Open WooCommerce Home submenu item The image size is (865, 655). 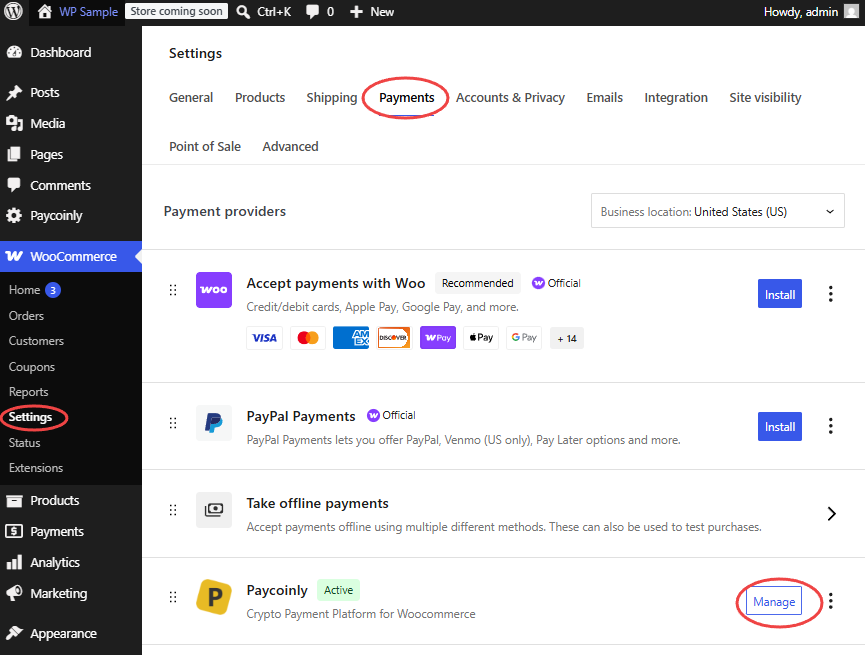24,290
